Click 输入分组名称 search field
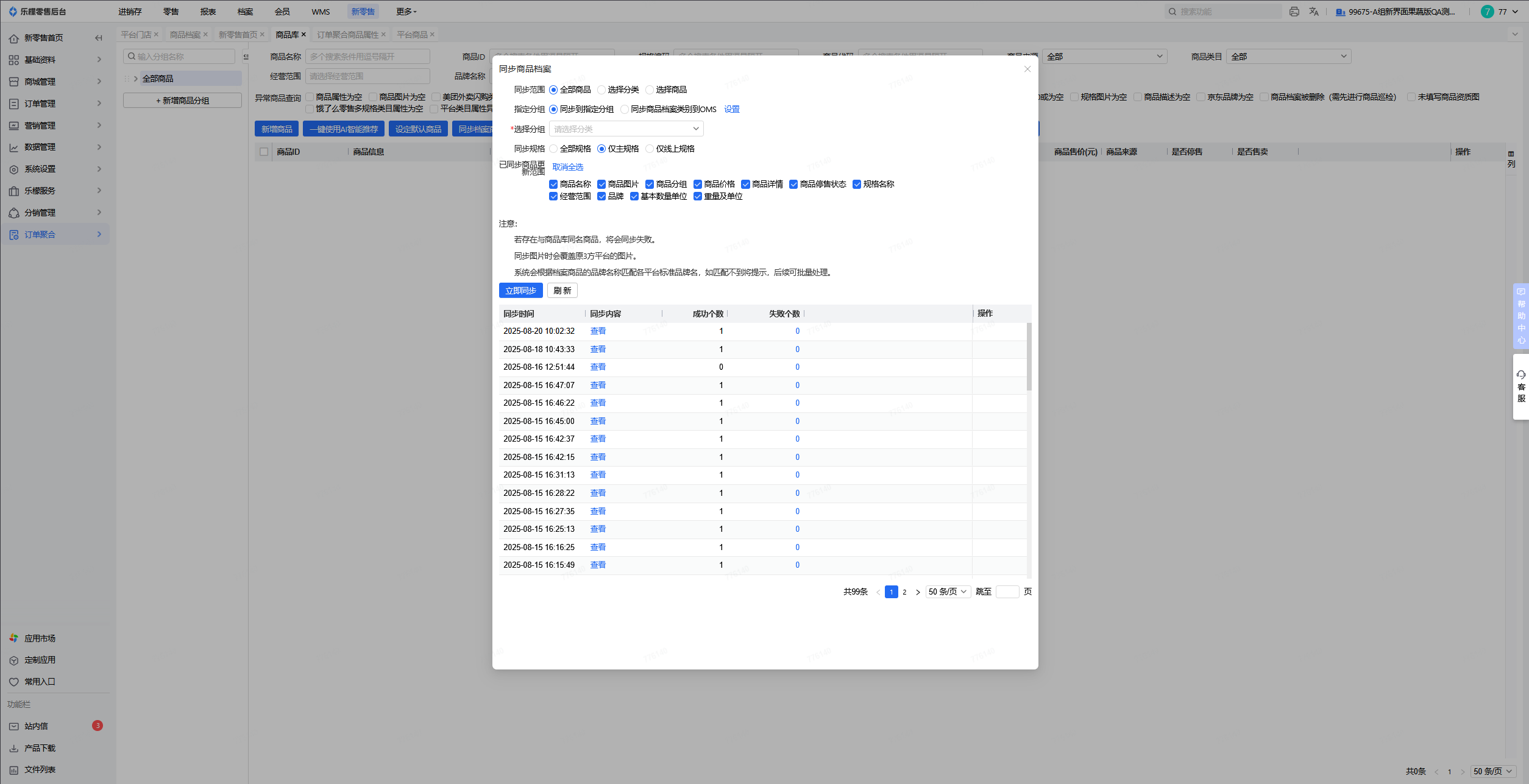The image size is (1529, 784). point(179,57)
